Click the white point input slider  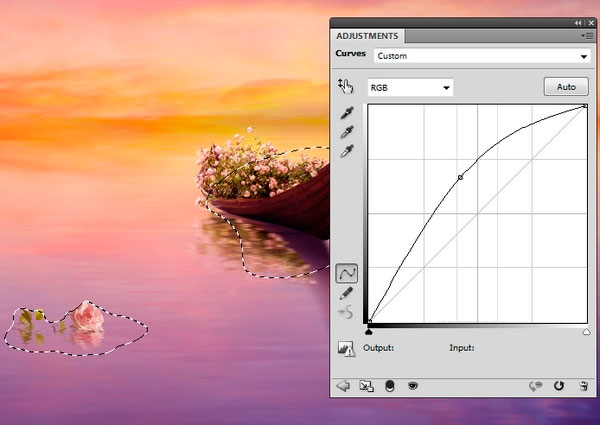(x=586, y=332)
